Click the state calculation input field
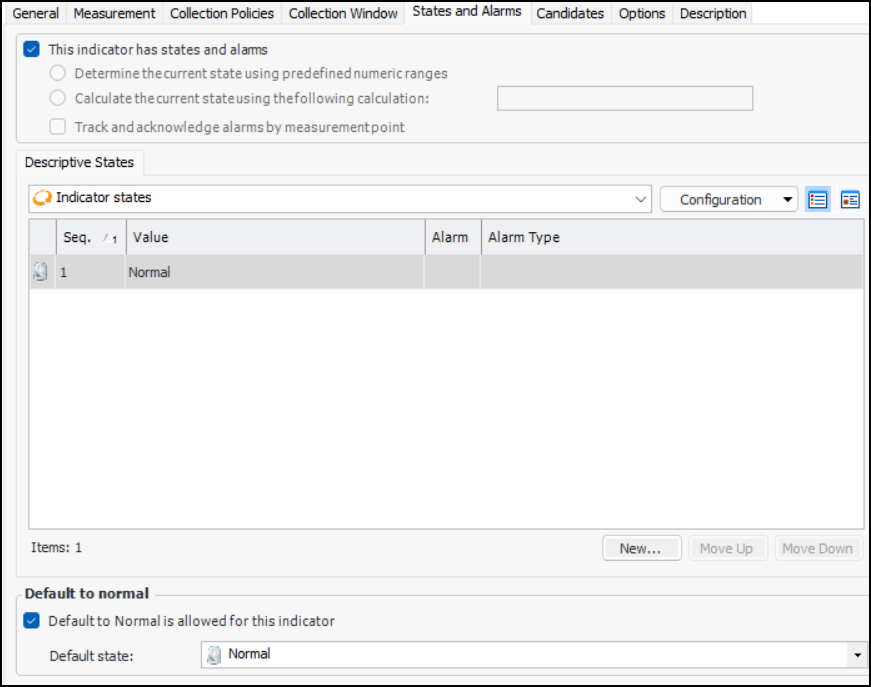The width and height of the screenshot is (871, 687). (625, 98)
